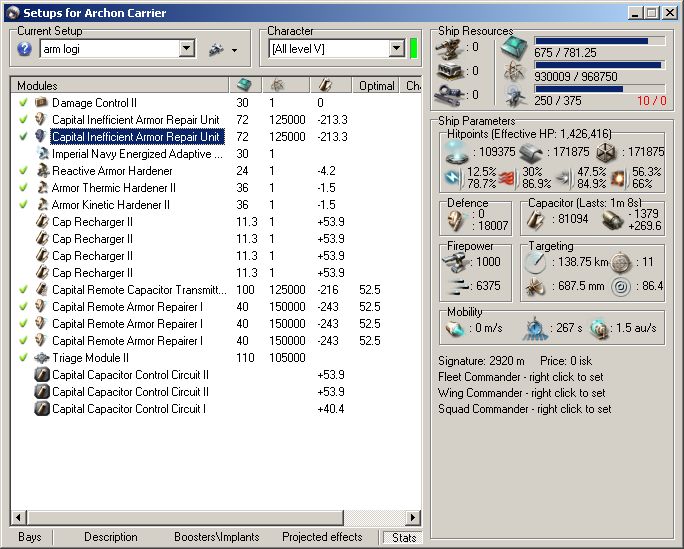Click the green skill status indicator
This screenshot has width=684, height=549.
413,48
